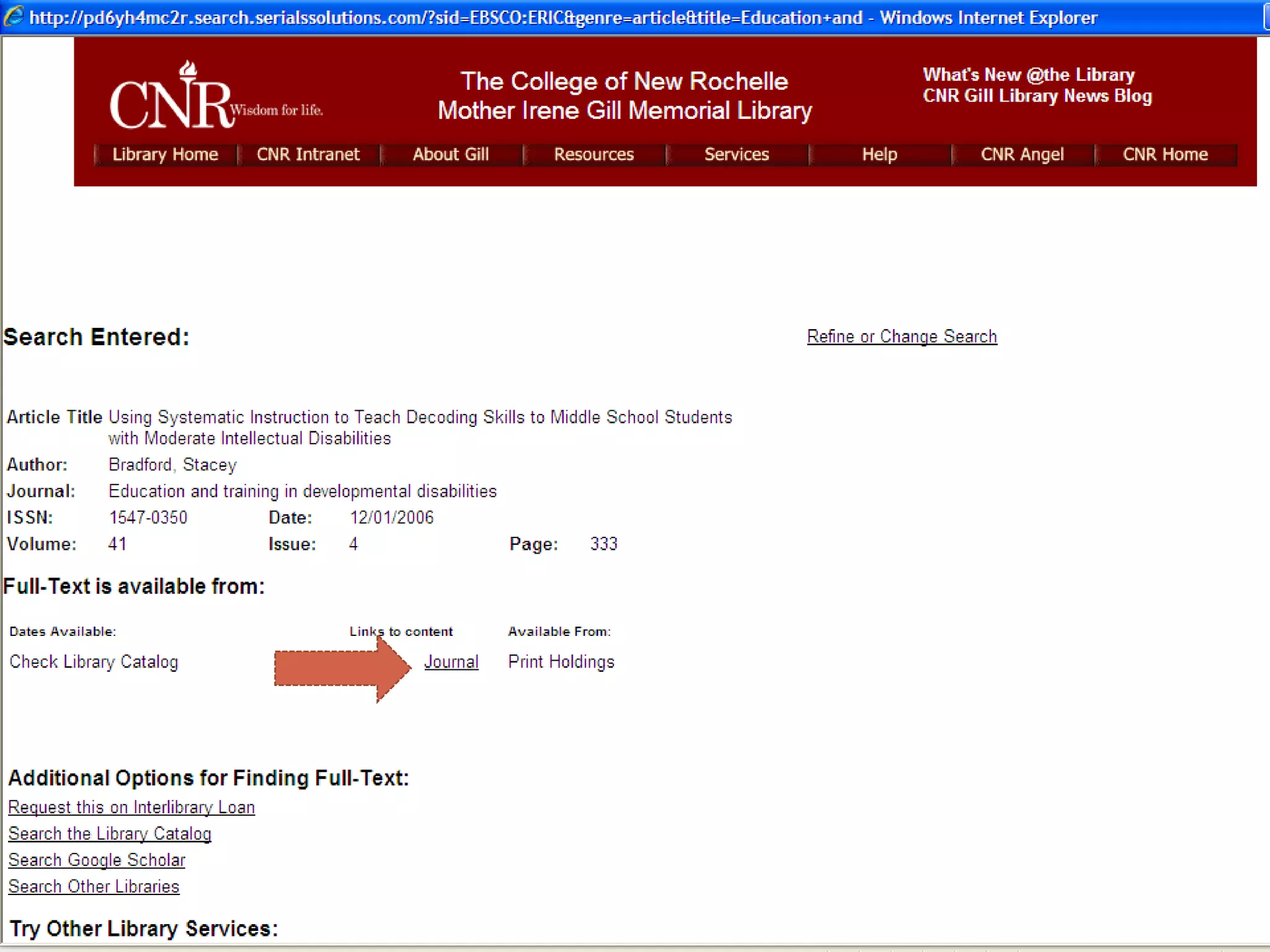Click Help in the navigation bar
Viewport: 1270px width, 952px height.
tap(879, 154)
